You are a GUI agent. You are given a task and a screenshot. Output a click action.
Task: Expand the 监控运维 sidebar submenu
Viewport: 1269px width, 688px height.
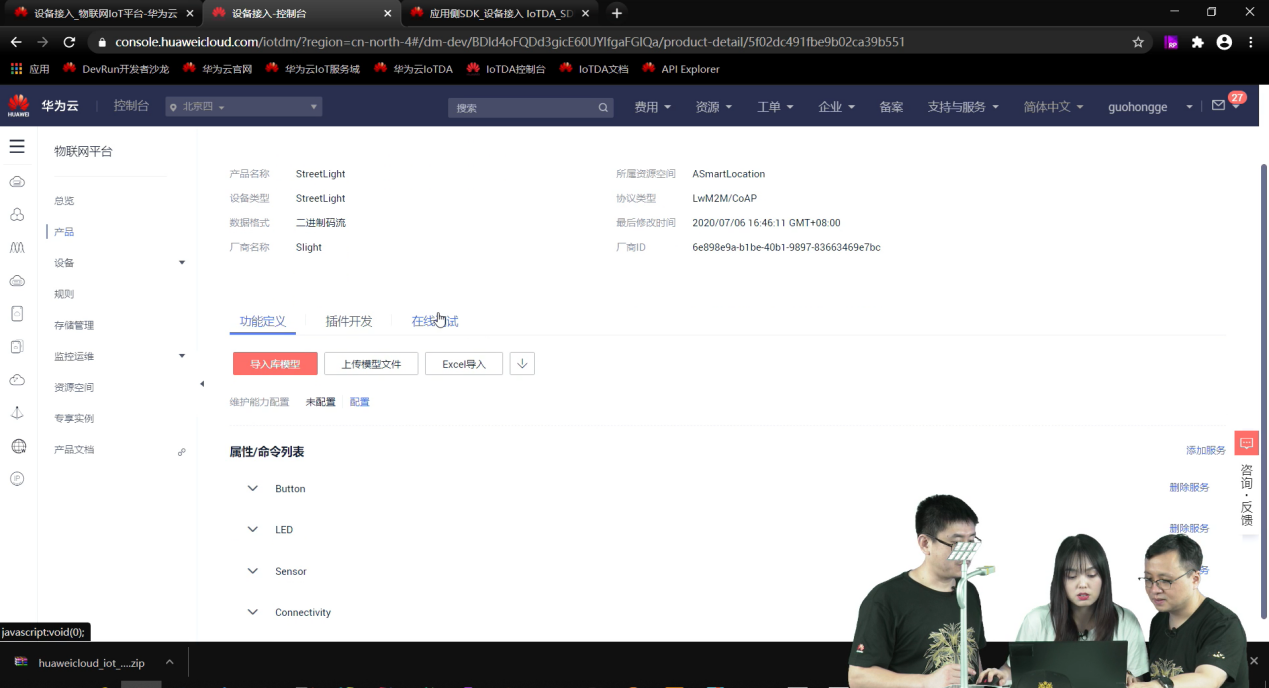click(x=182, y=356)
